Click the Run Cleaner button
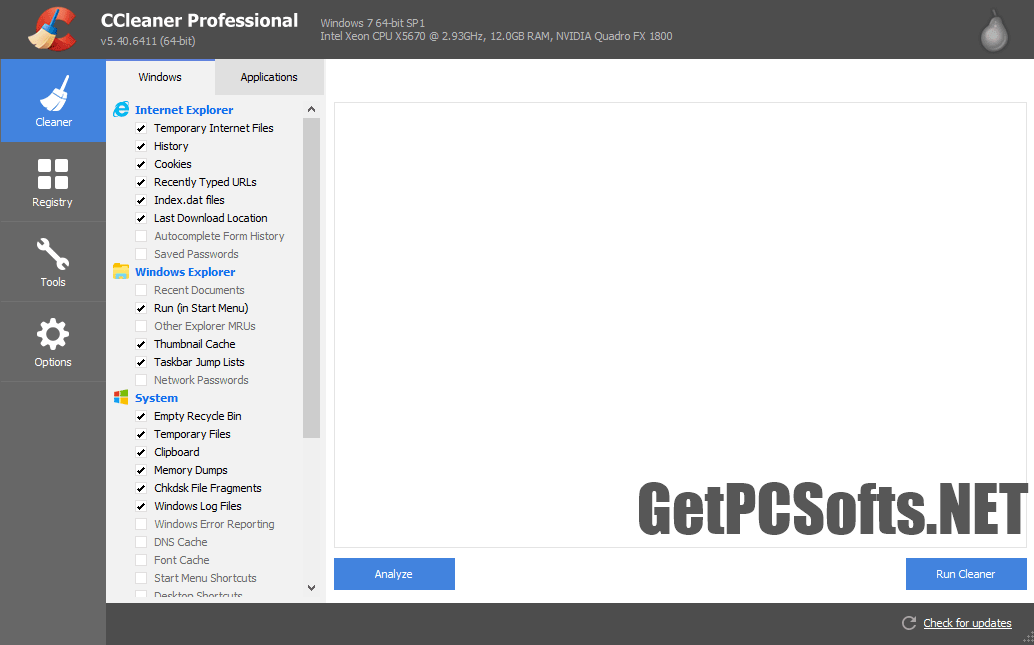Screen dimensions: 1034x645 tap(966, 574)
